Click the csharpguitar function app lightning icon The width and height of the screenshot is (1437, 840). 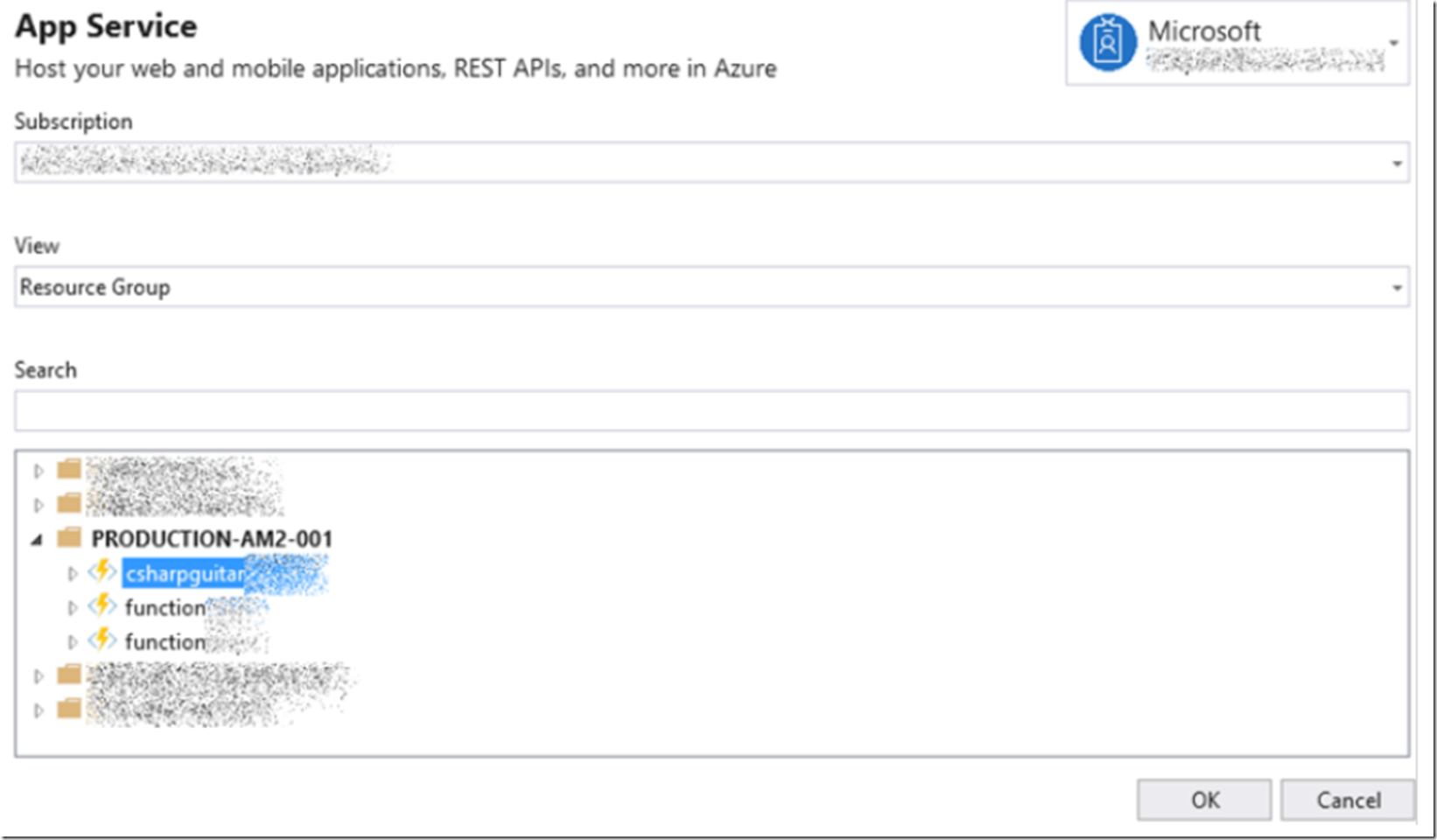(x=102, y=572)
